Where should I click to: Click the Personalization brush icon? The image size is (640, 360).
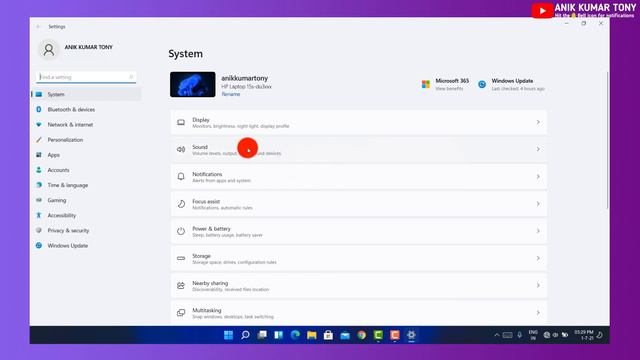click(x=39, y=140)
